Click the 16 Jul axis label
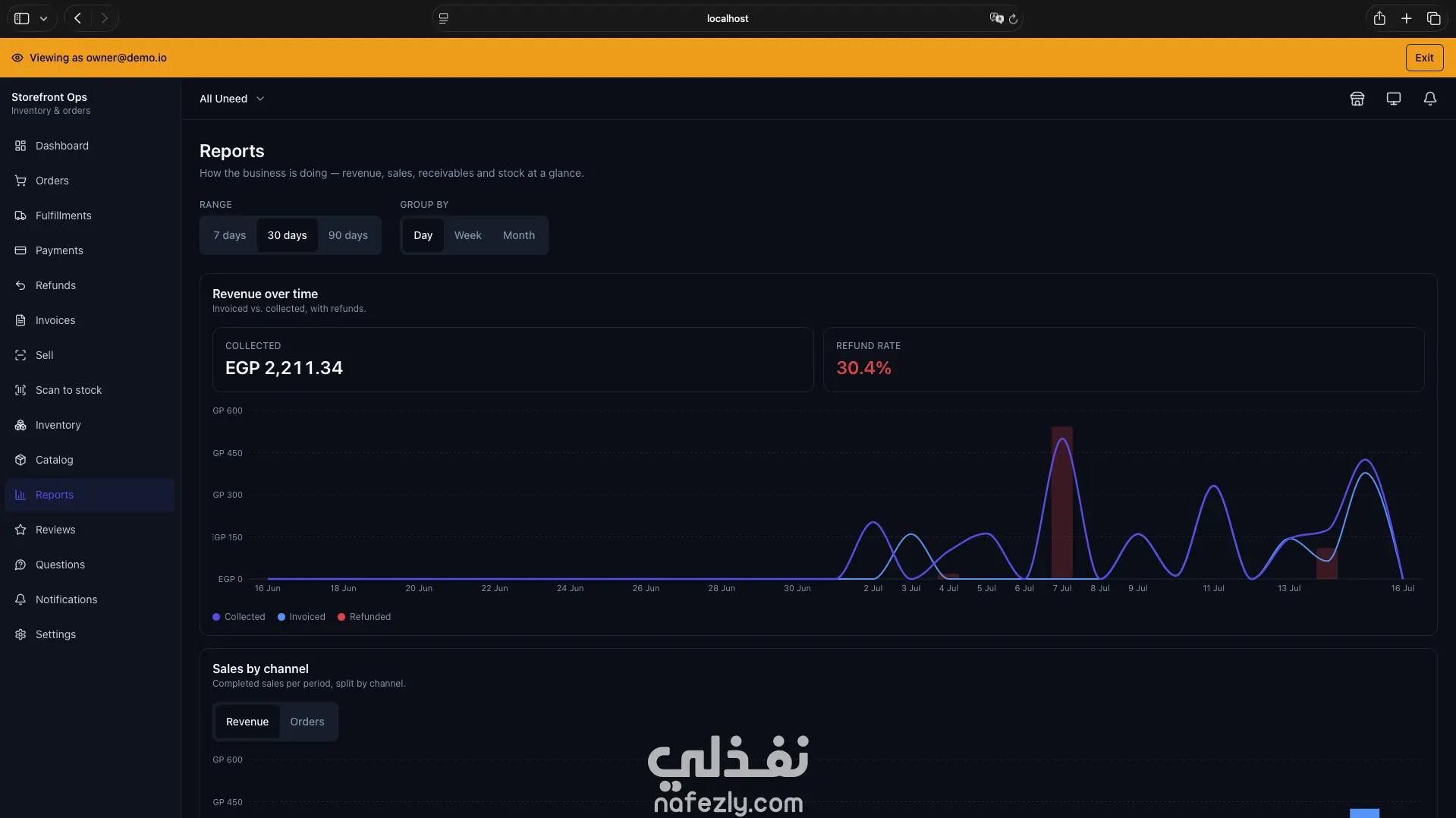The height and width of the screenshot is (818, 1456). pyautogui.click(x=1402, y=588)
